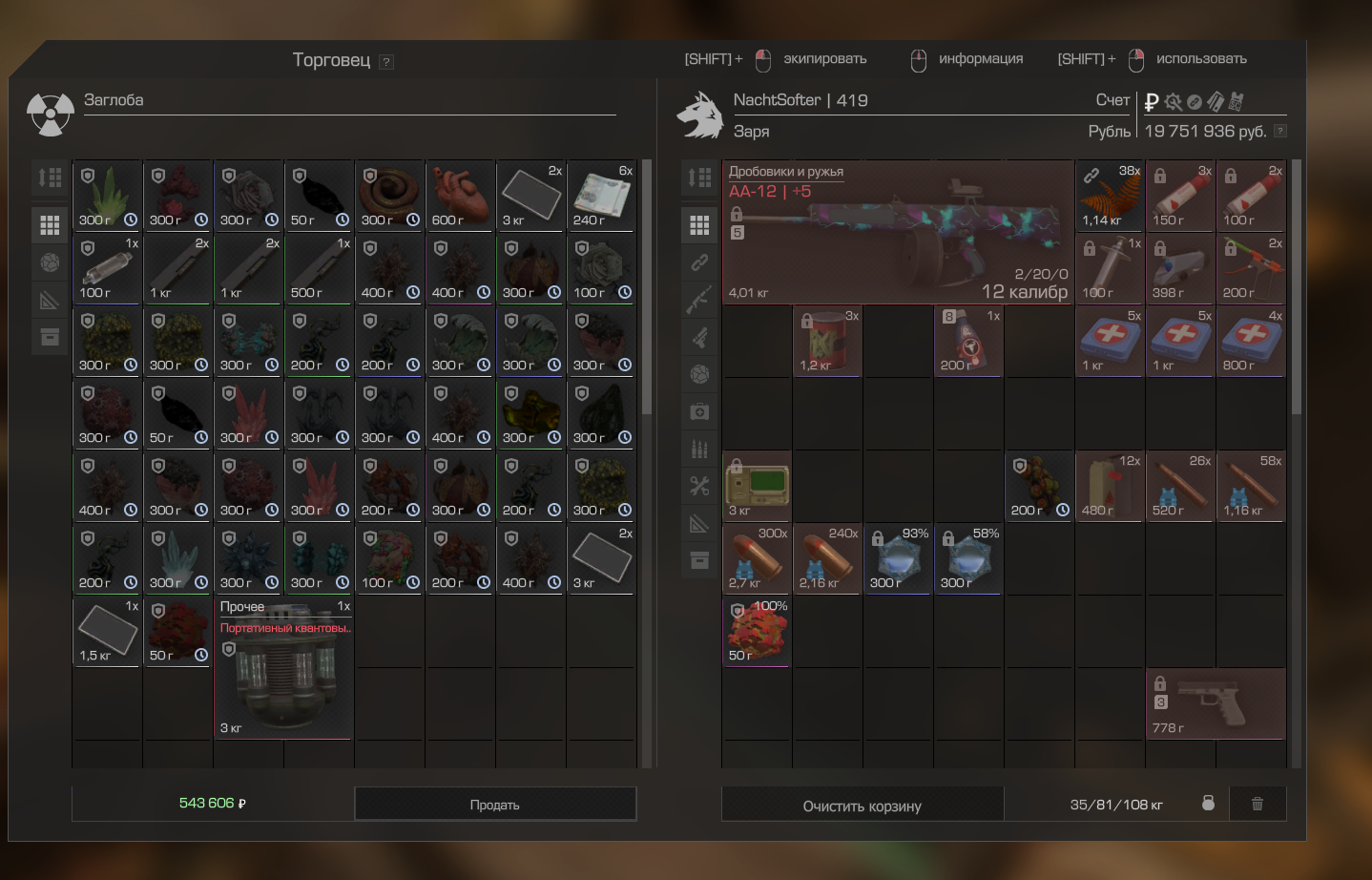Select the rifle rounds stack 58x

click(1251, 486)
